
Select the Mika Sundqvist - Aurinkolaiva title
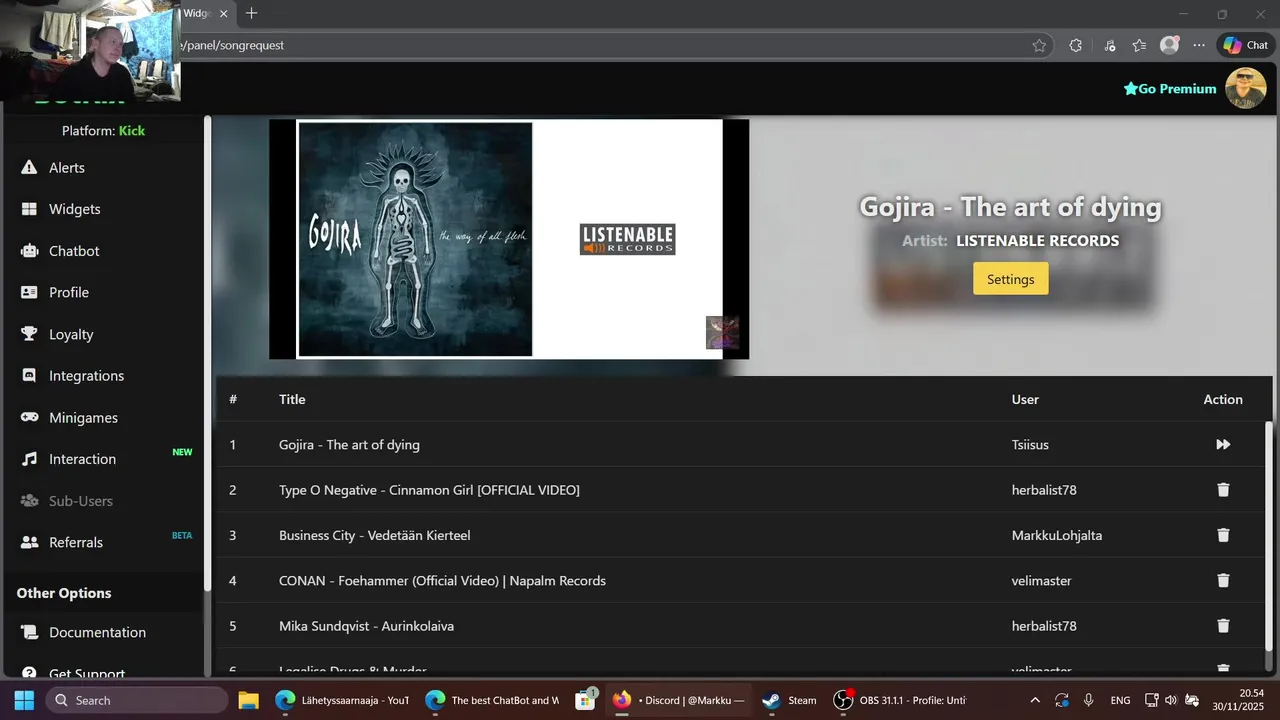[366, 626]
